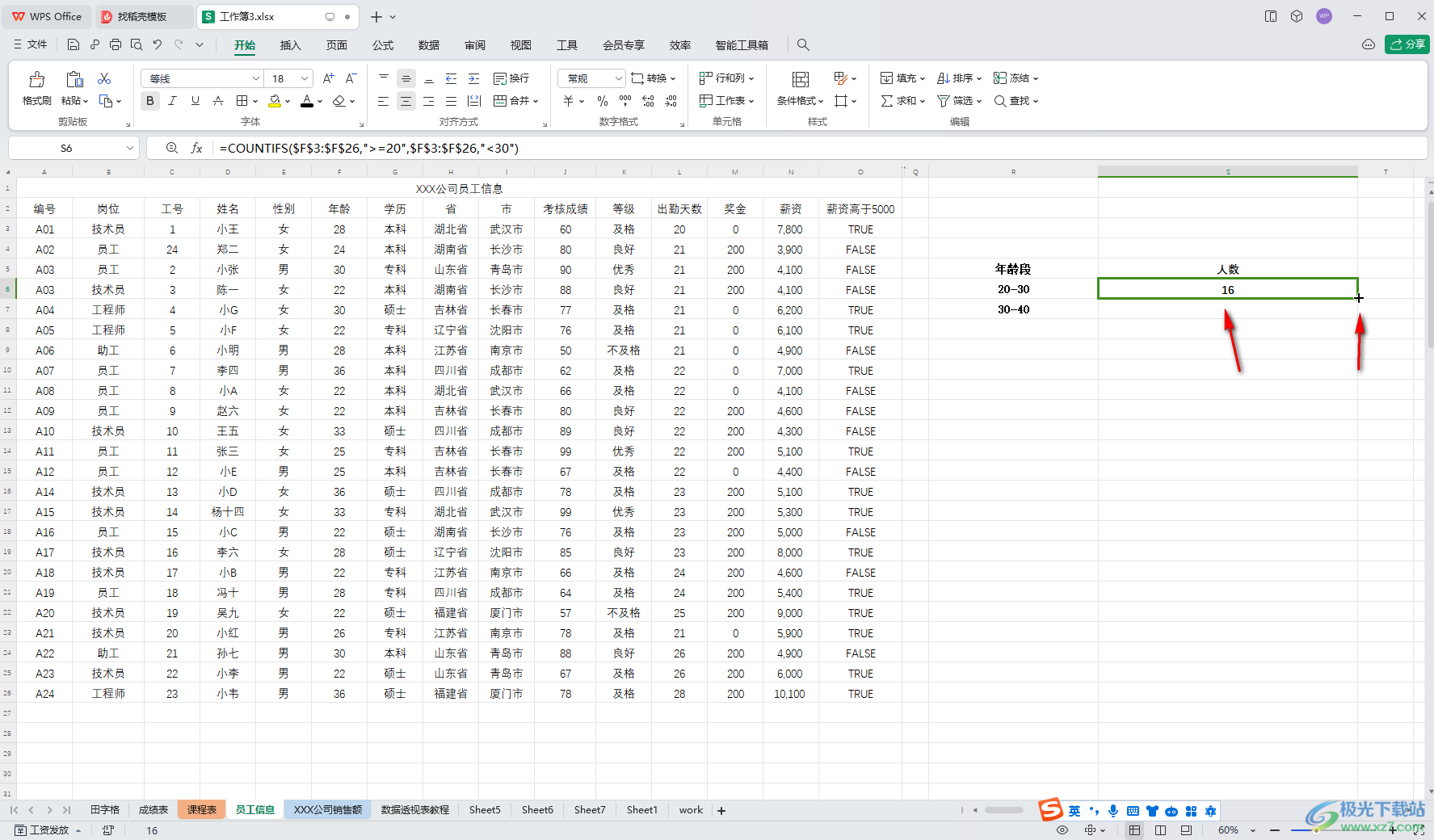This screenshot has height=840, width=1434.
Task: Click the Find (查找) button
Action: (x=1016, y=101)
